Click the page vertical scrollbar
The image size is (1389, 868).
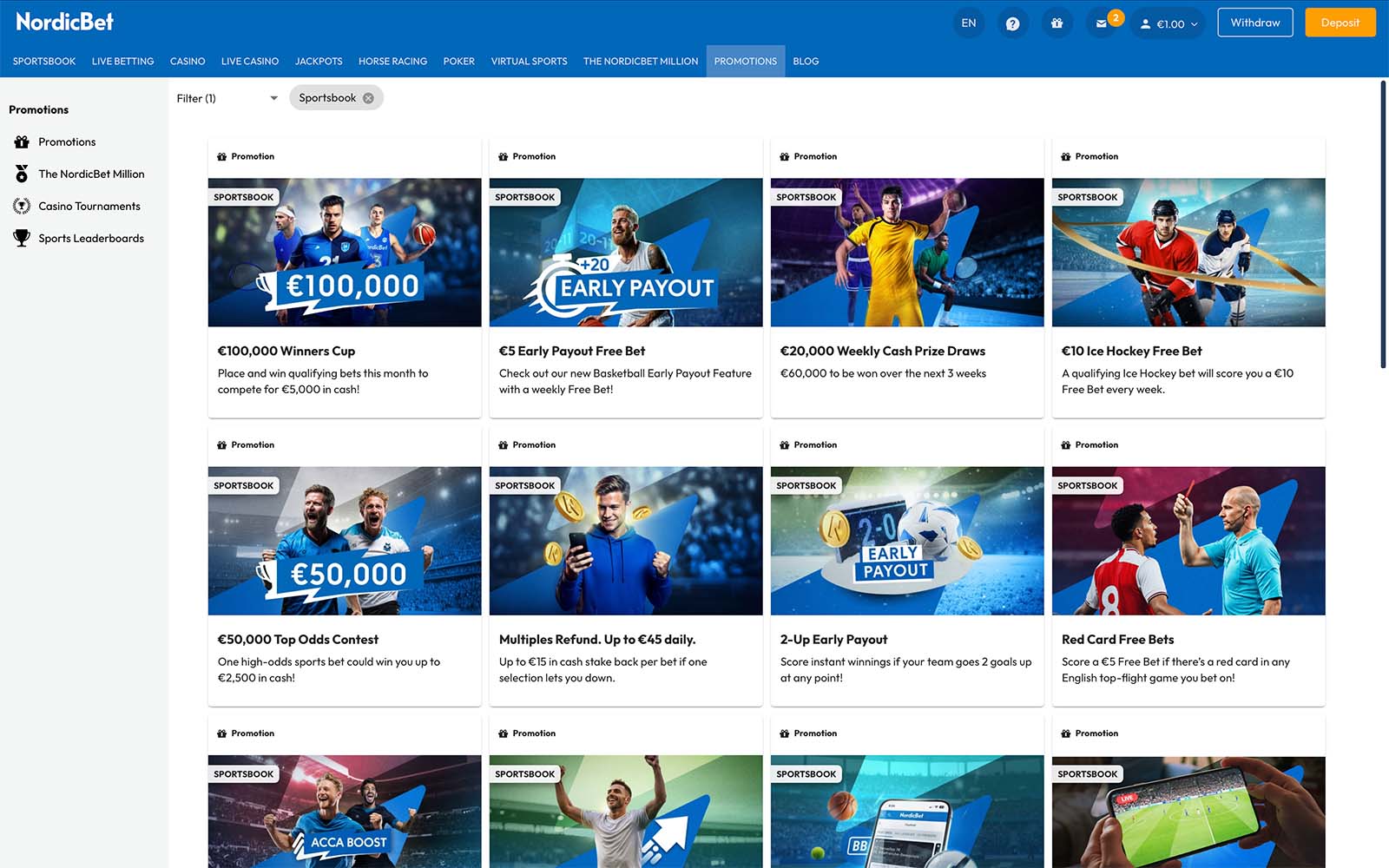click(x=1383, y=226)
